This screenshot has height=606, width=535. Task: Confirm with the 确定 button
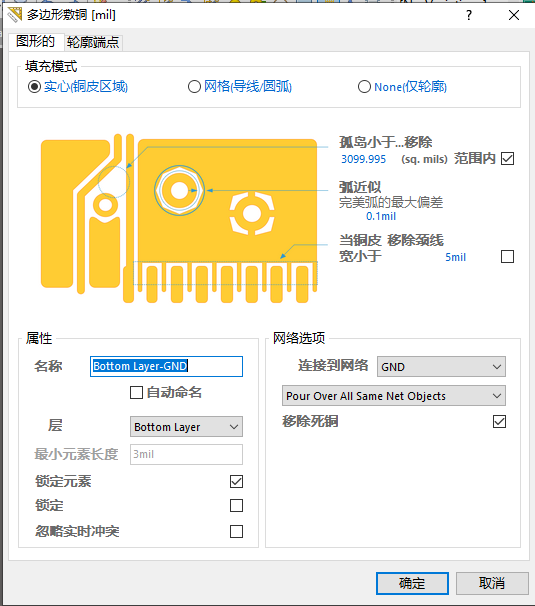[412, 583]
